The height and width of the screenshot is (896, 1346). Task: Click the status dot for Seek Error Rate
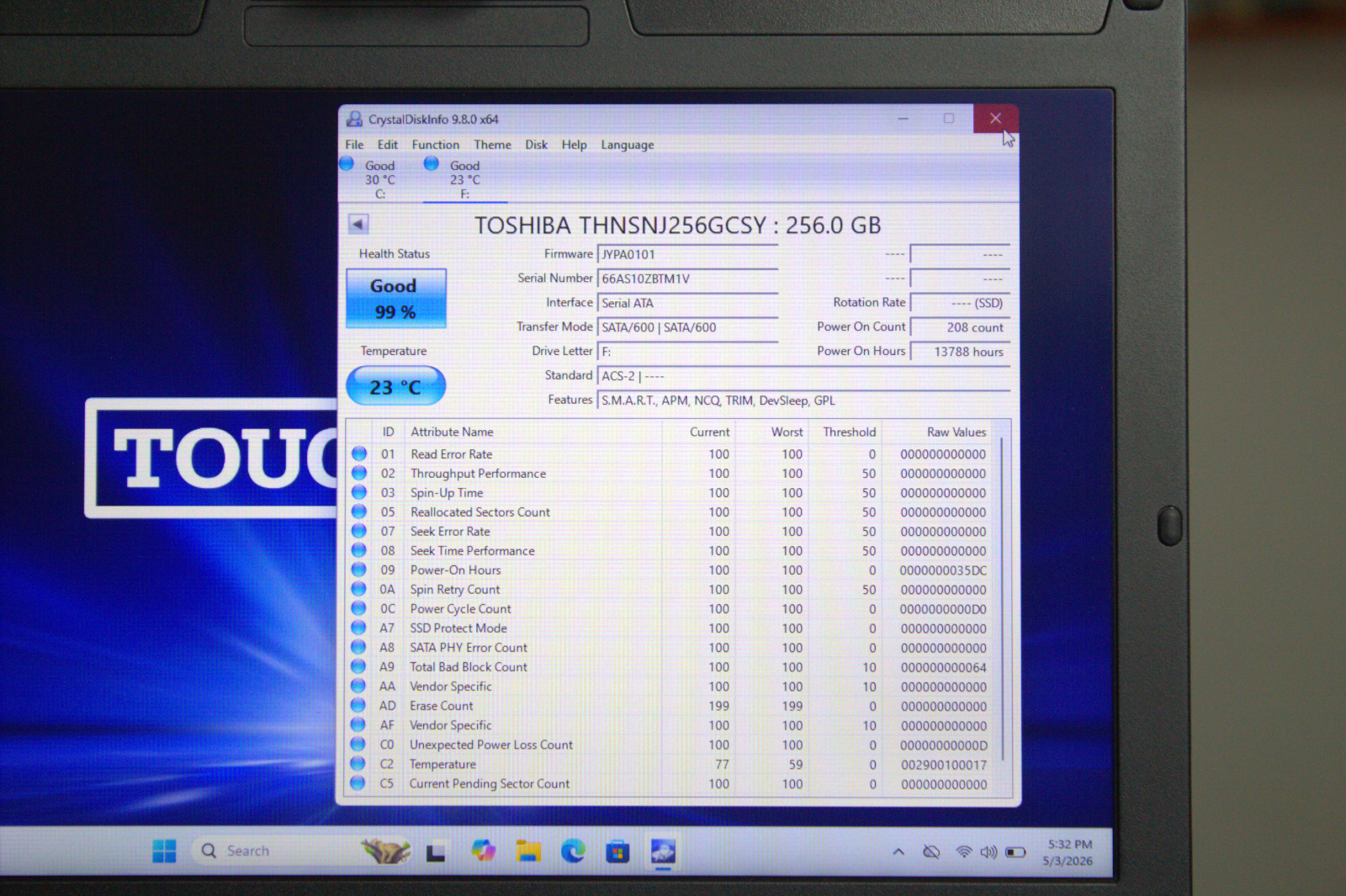(359, 531)
